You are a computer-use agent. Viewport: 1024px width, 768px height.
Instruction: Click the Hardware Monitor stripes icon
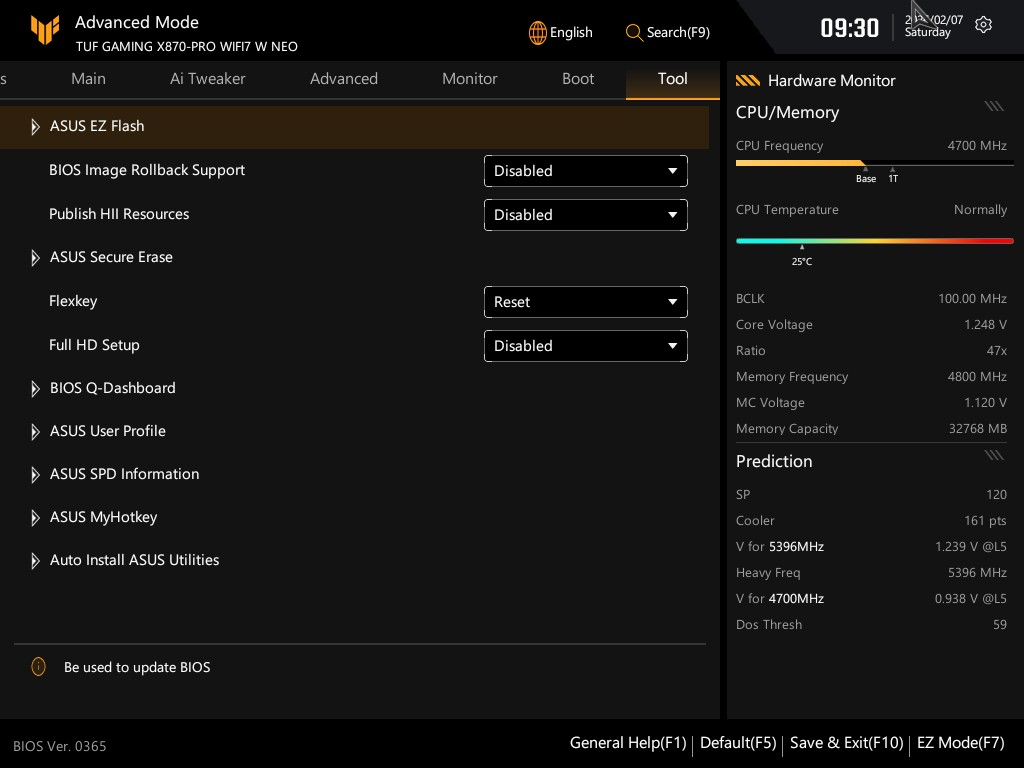click(747, 80)
